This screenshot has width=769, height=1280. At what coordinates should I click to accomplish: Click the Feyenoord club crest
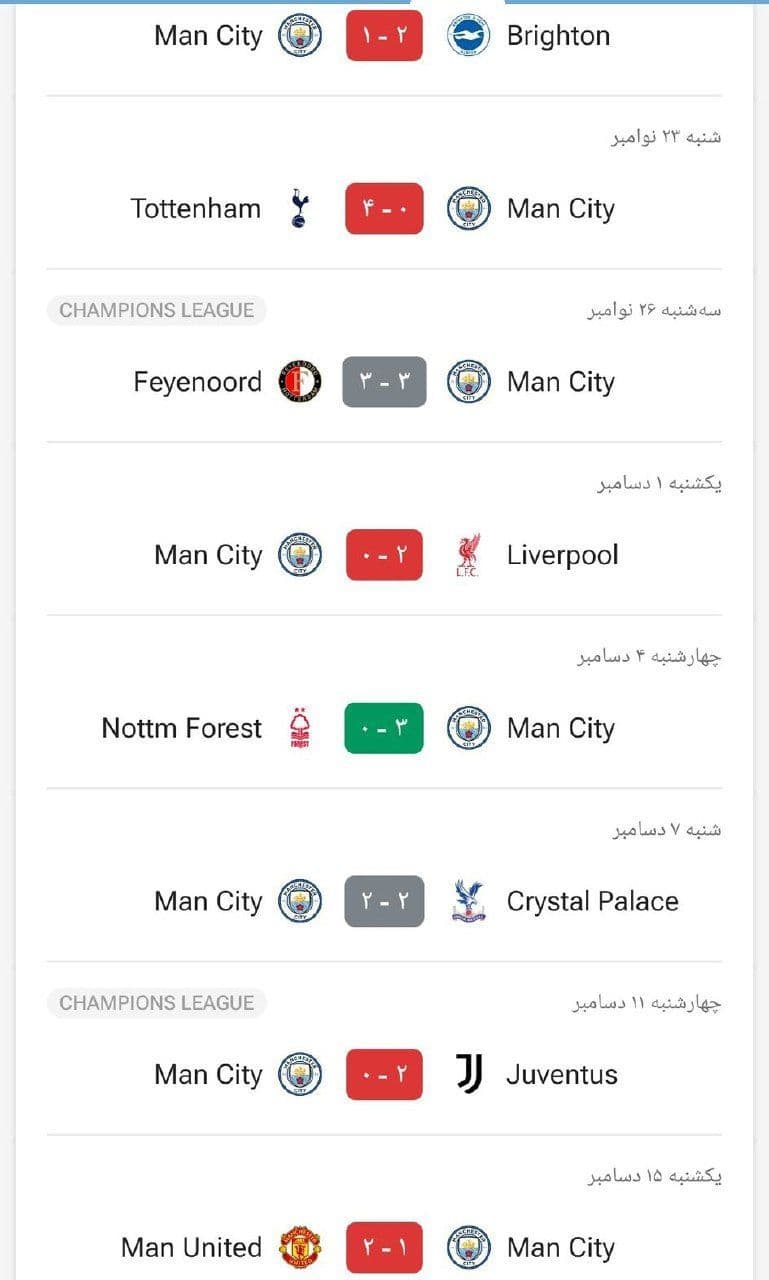click(300, 382)
